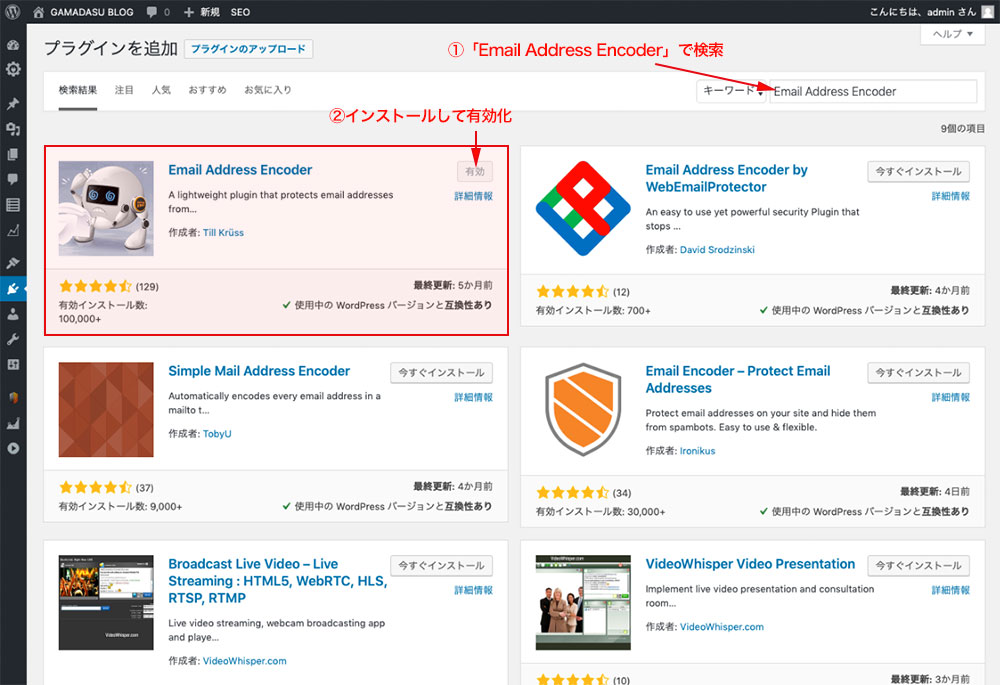The height and width of the screenshot is (685, 1000).
Task: Open author TobyU link
Action: click(217, 434)
